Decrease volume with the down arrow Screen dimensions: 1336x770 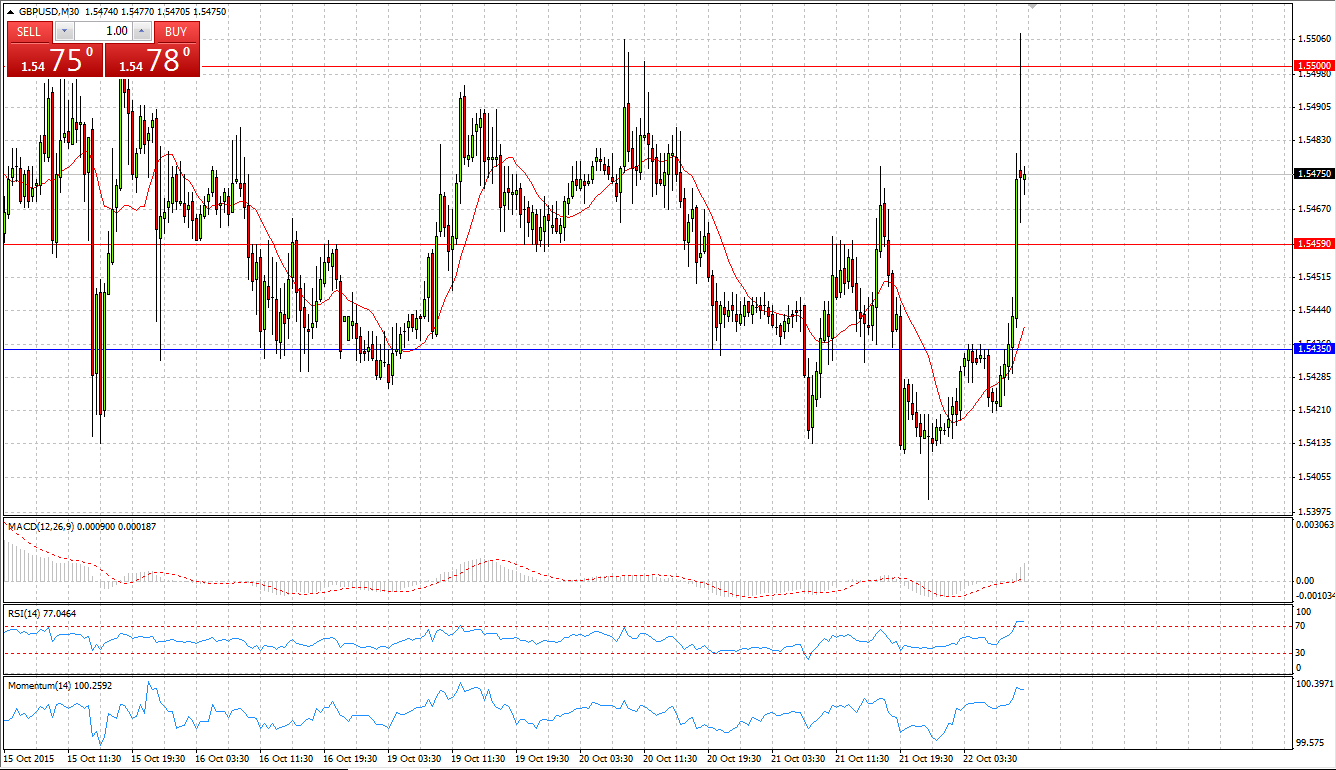(x=63, y=31)
